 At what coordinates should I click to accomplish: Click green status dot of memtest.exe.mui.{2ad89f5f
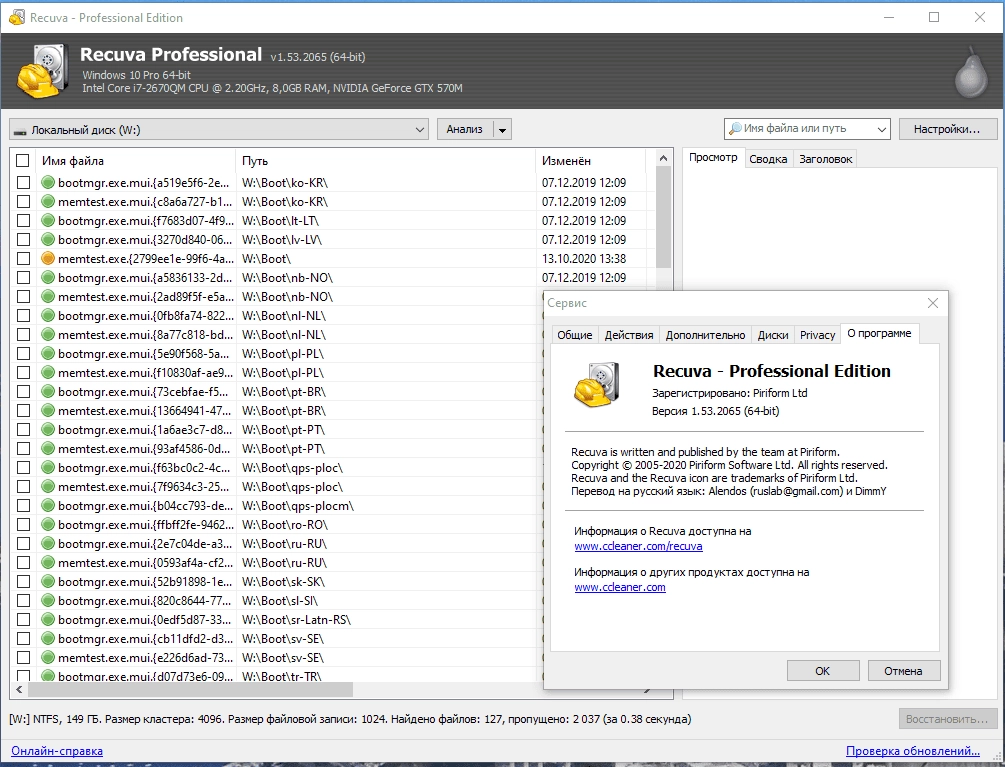47,297
